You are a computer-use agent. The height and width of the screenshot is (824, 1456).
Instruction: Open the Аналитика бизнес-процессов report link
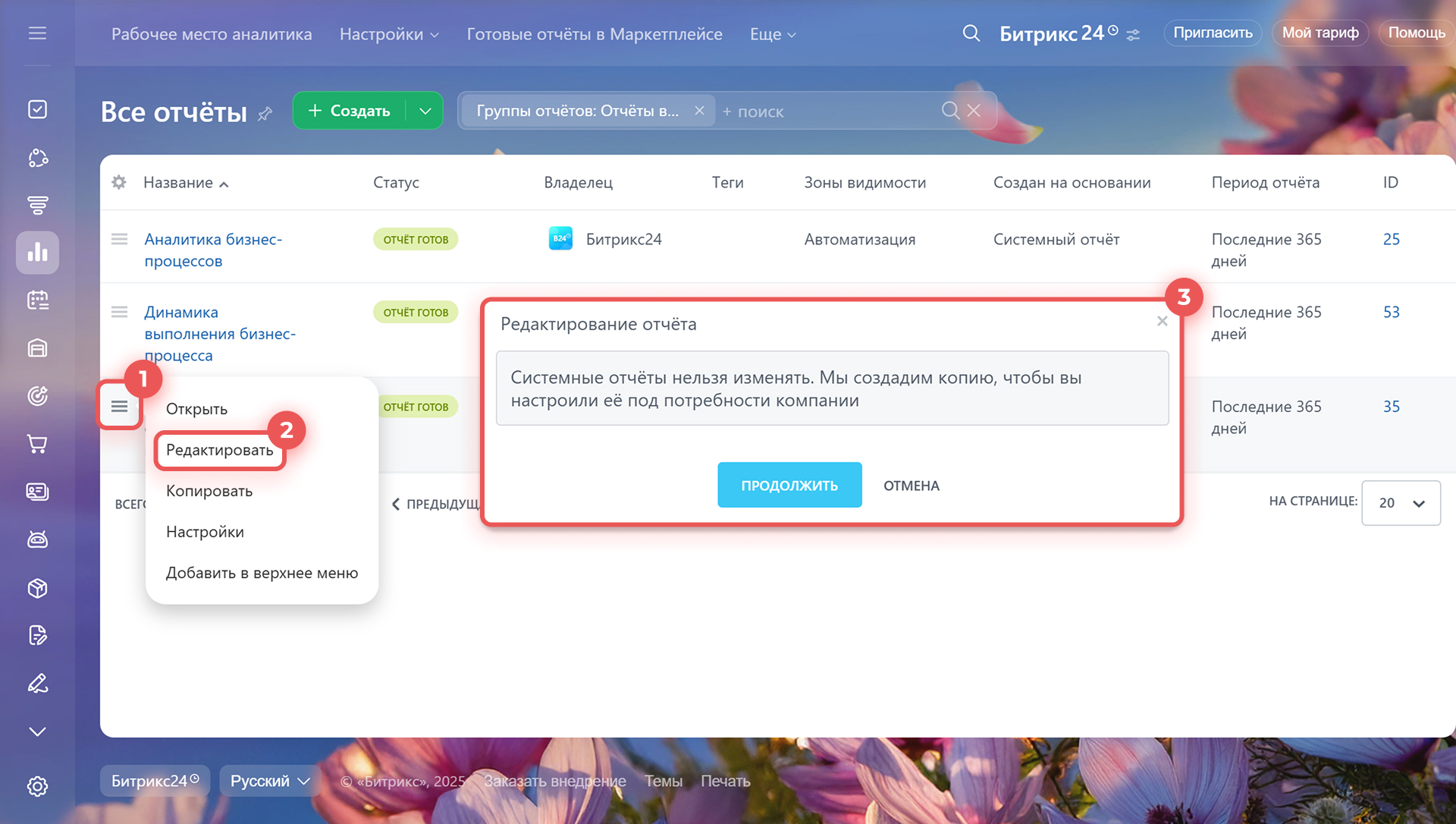pyautogui.click(x=213, y=250)
